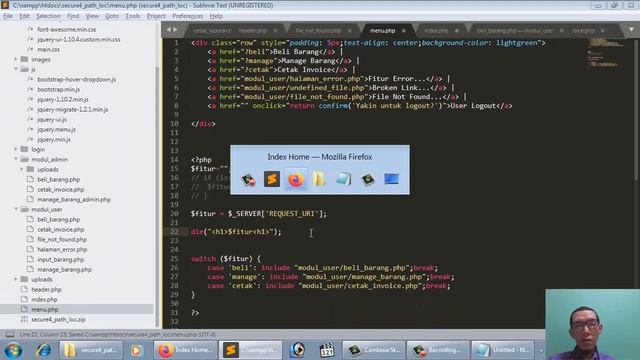The image size is (640, 360).
Task: Switch to the header.php tab
Action: (253, 31)
